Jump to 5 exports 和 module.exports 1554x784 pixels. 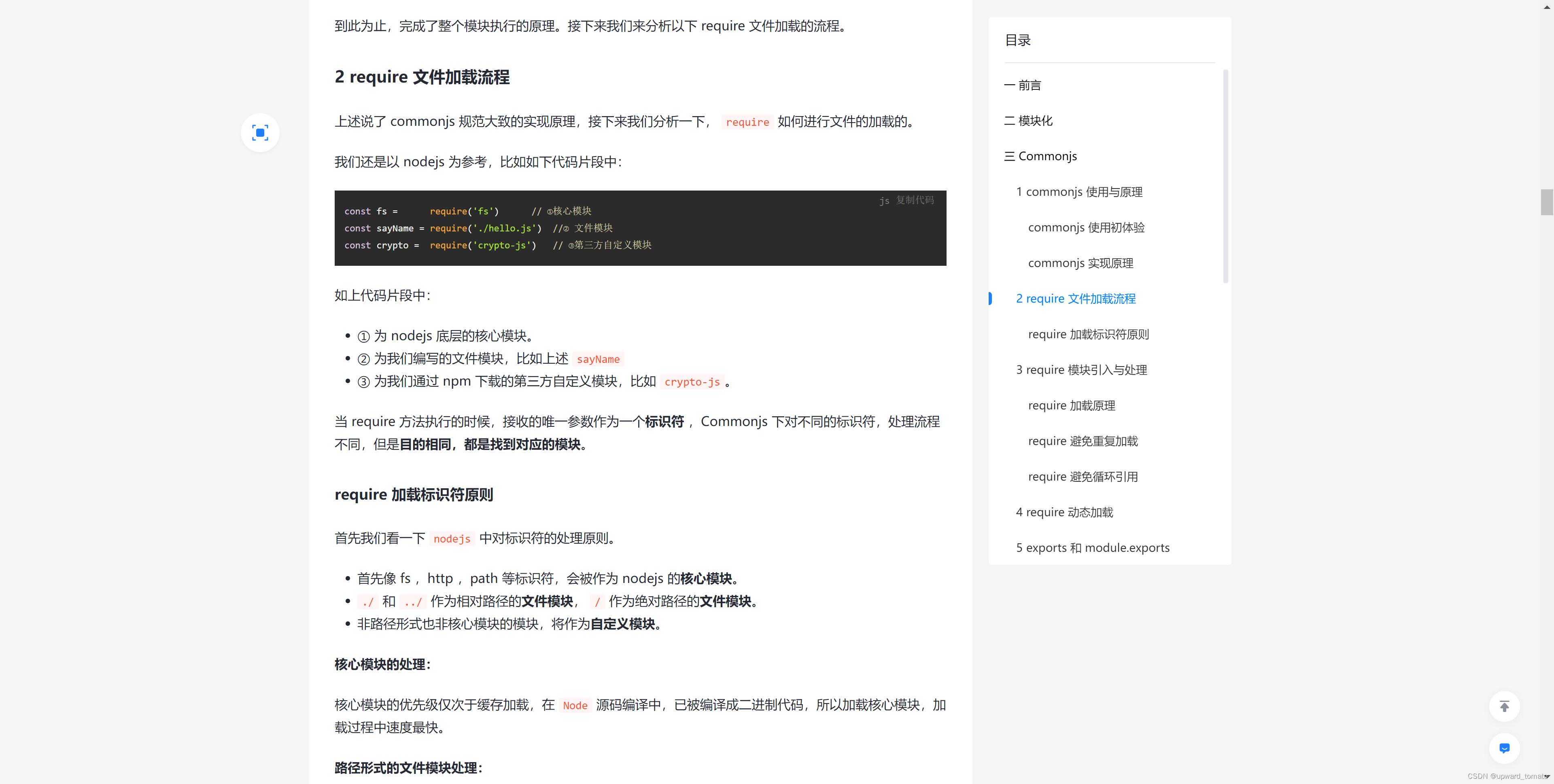pyautogui.click(x=1093, y=548)
